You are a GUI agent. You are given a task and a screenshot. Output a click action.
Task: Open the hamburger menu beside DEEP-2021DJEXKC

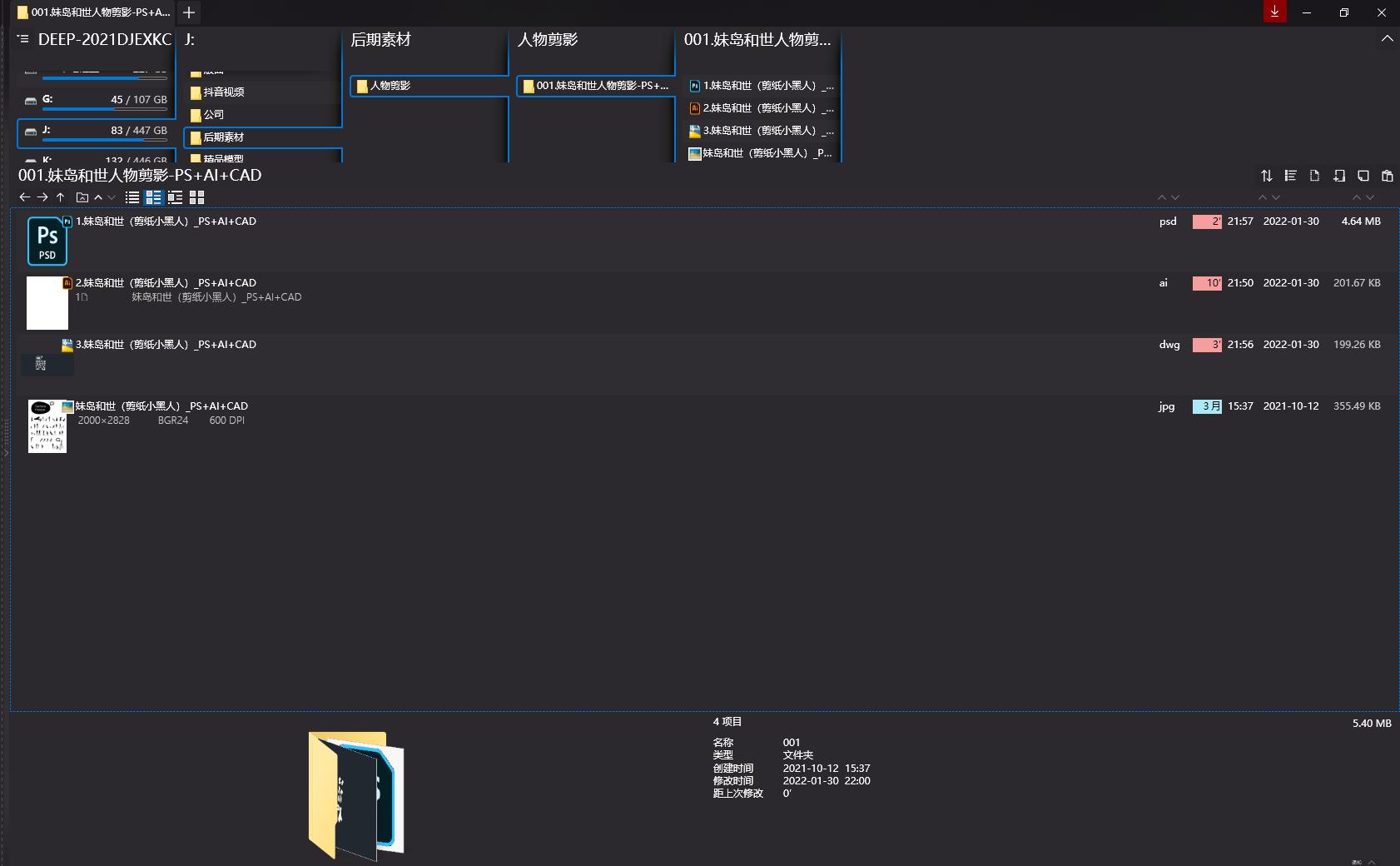[x=23, y=39]
